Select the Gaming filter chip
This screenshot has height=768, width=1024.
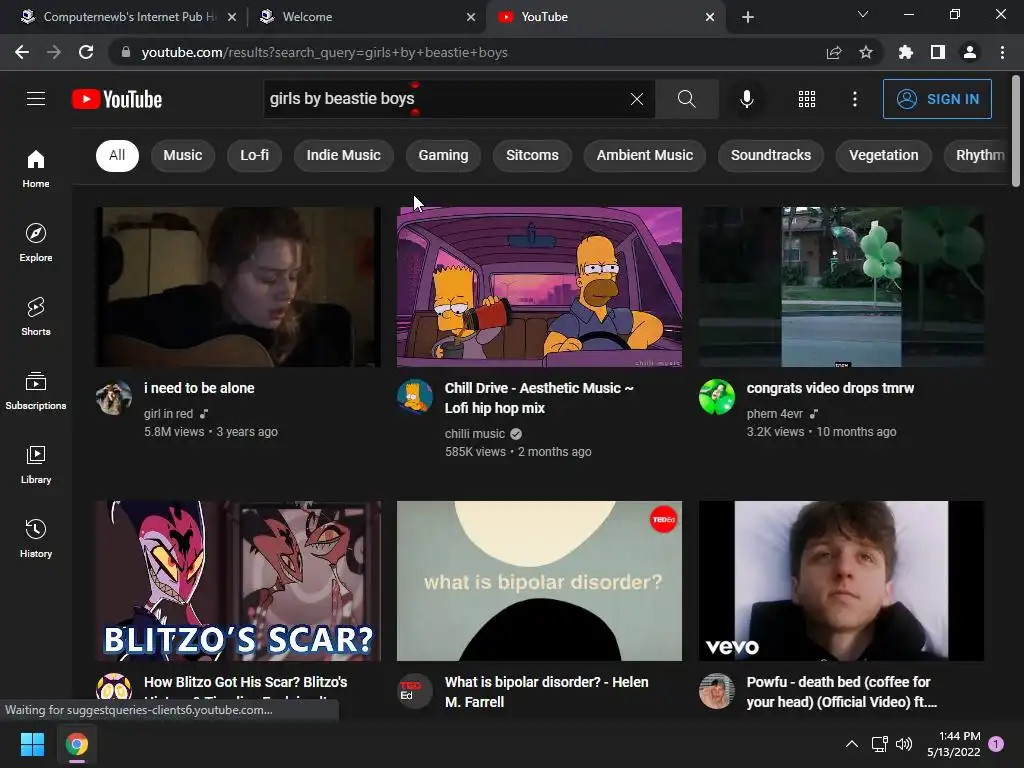pos(443,155)
